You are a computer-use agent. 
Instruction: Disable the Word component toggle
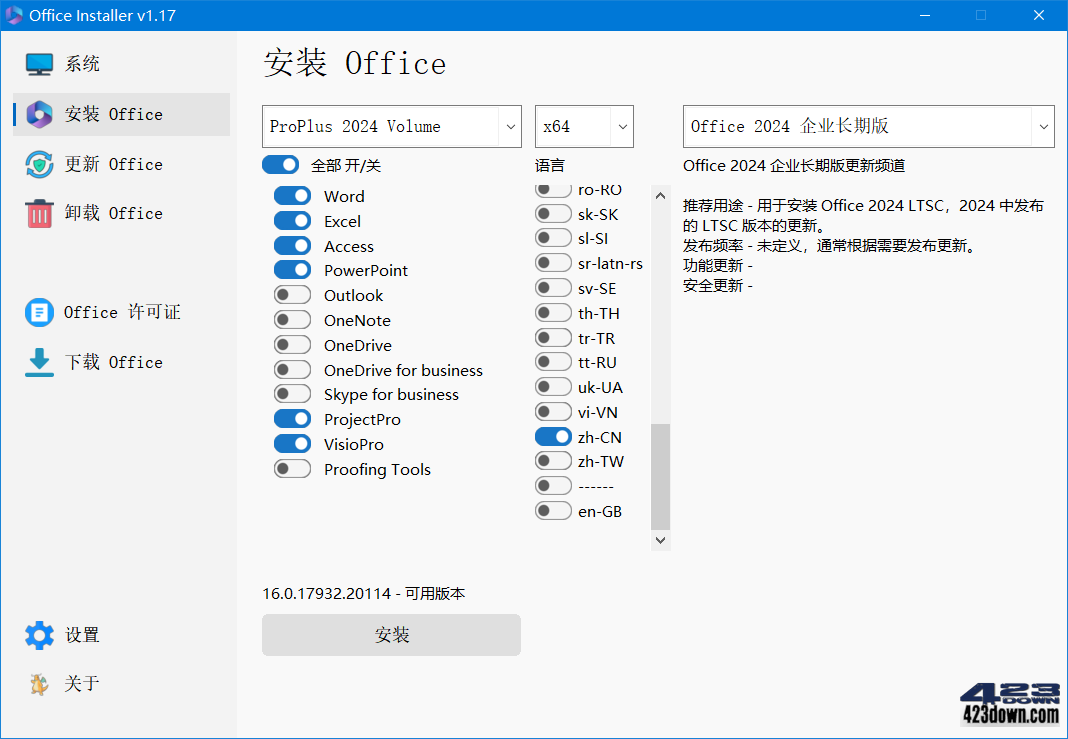pos(292,196)
